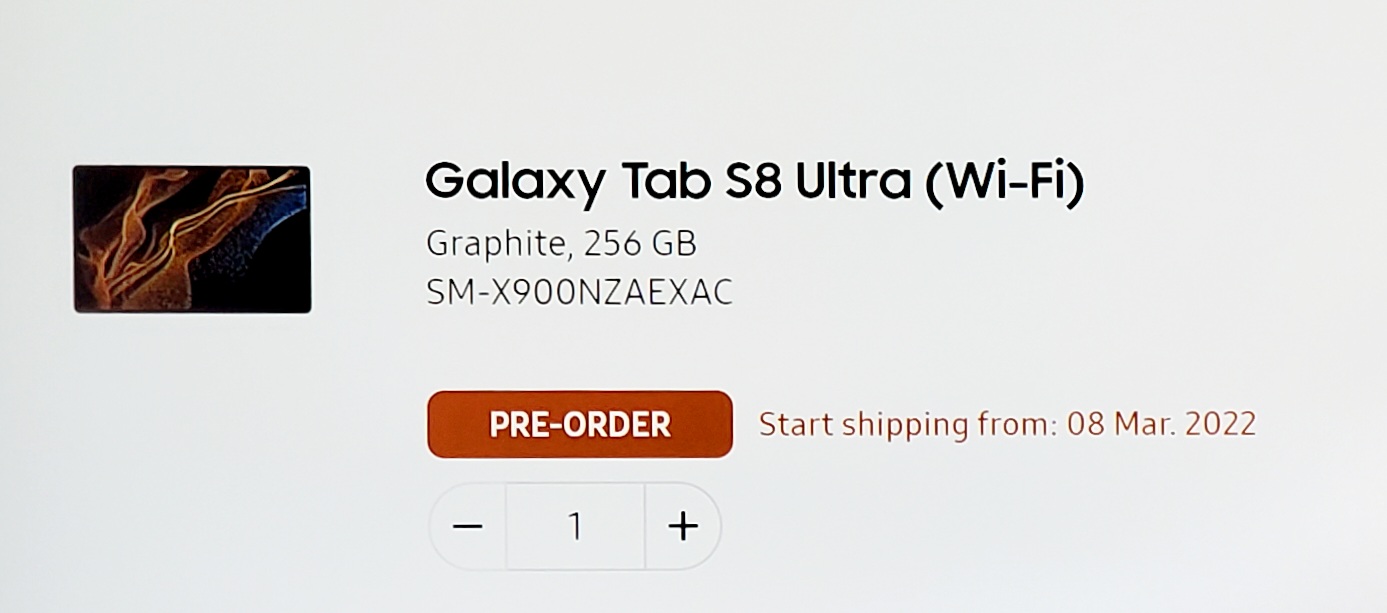Click the quantity field showing 1
This screenshot has height=613, width=1387.
575,526
